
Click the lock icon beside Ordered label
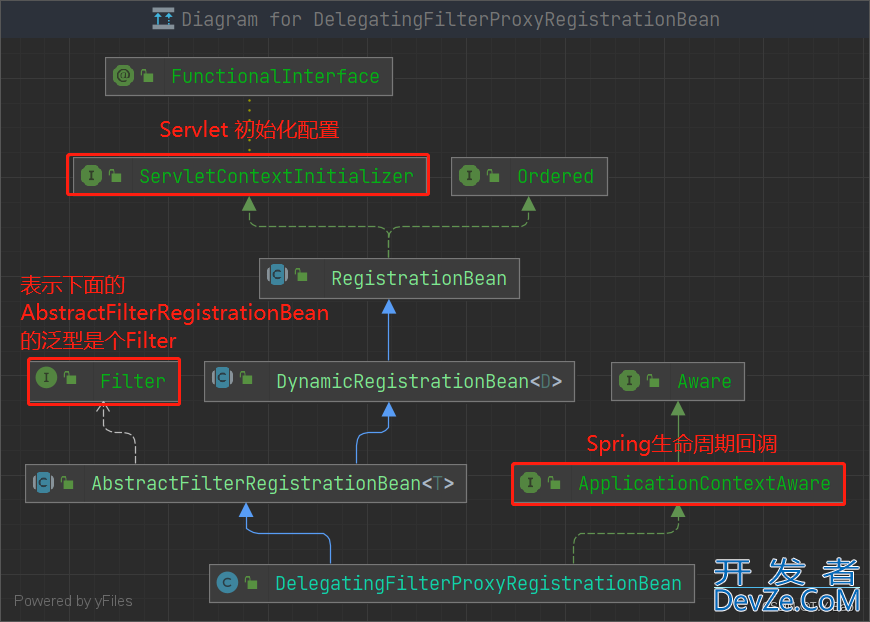coord(493,175)
